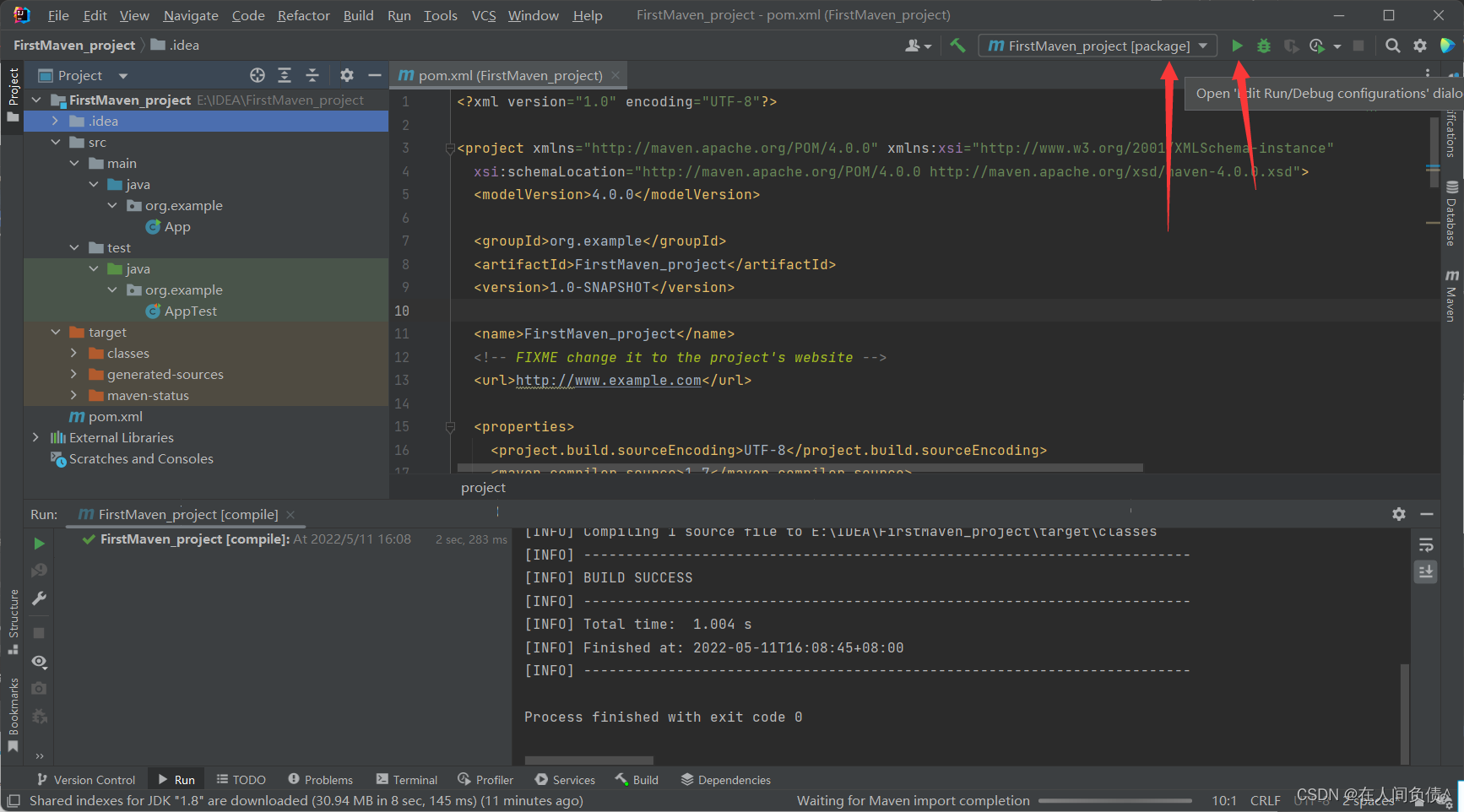
Task: Collapse the test folder
Action: [x=74, y=247]
